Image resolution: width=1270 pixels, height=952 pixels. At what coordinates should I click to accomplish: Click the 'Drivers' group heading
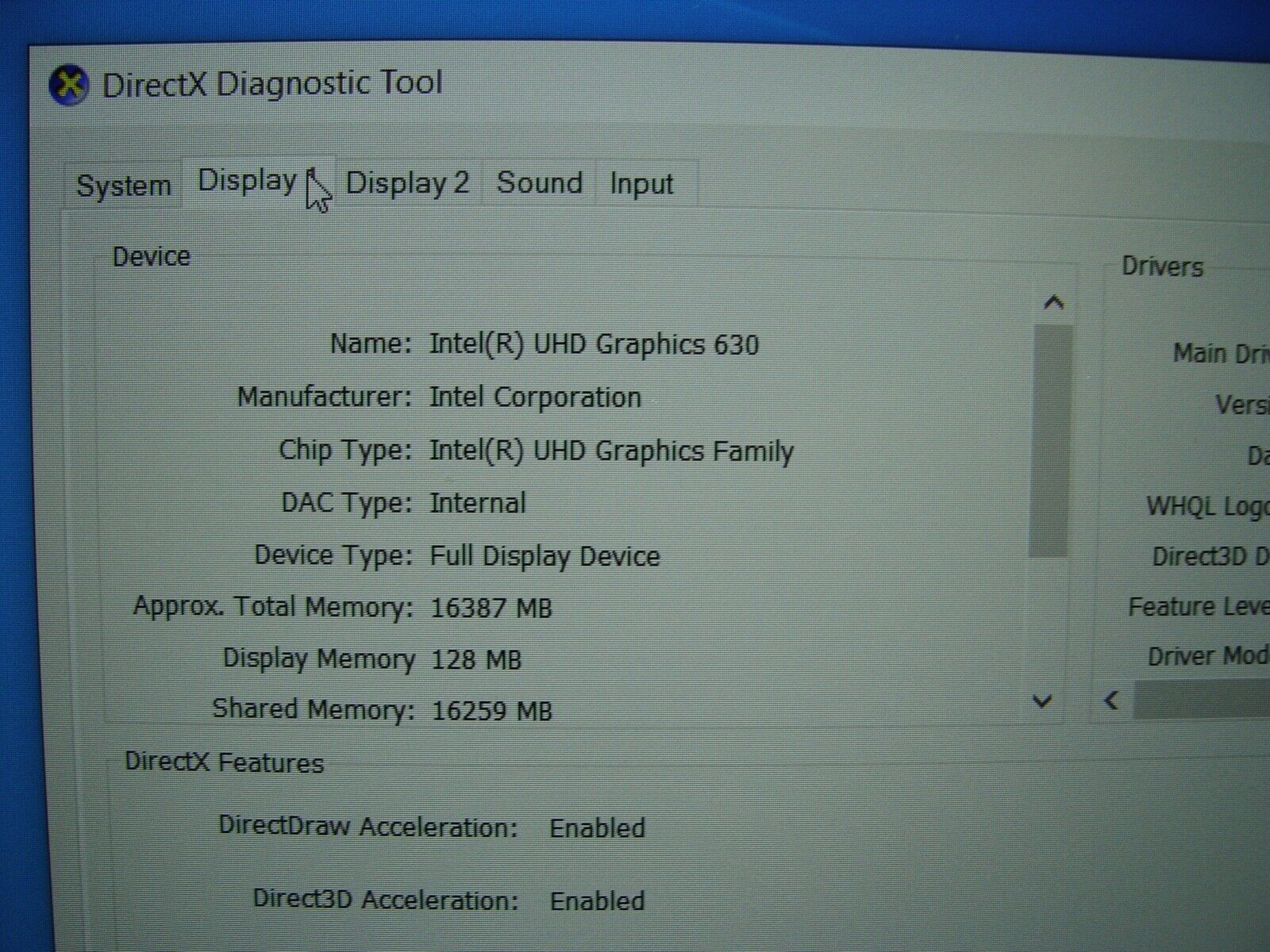coord(1162,267)
